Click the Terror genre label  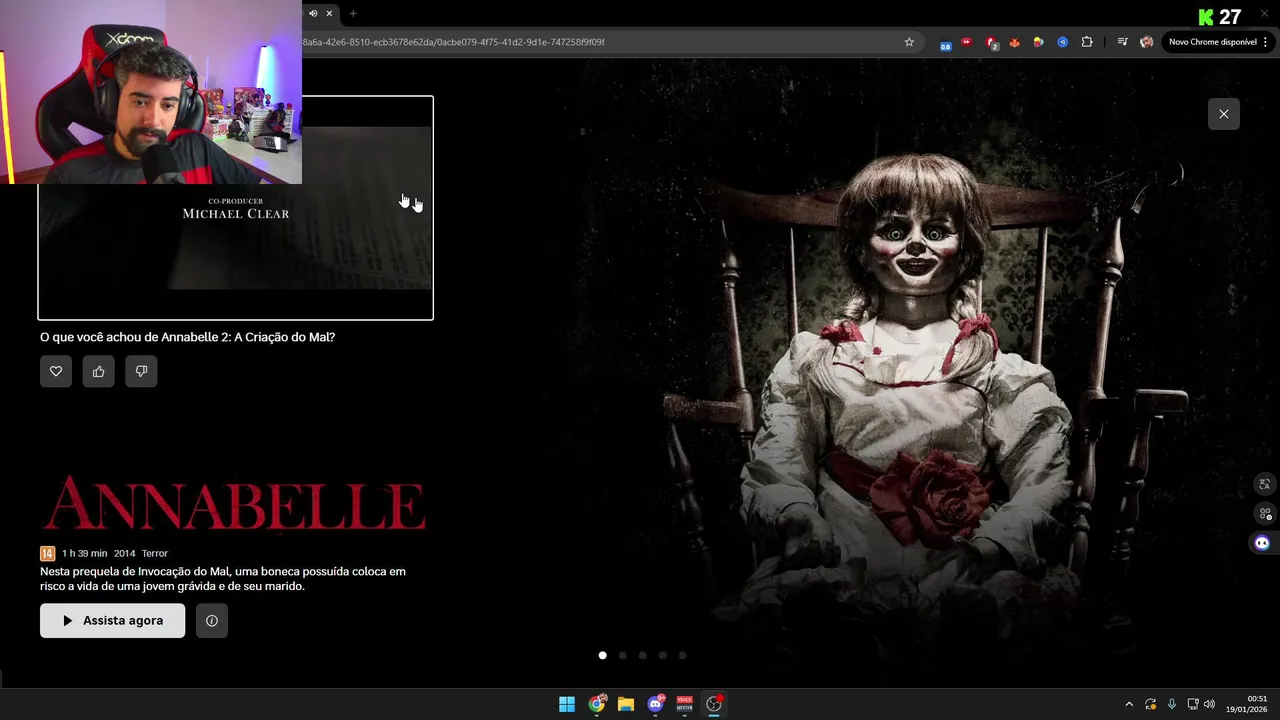154,553
